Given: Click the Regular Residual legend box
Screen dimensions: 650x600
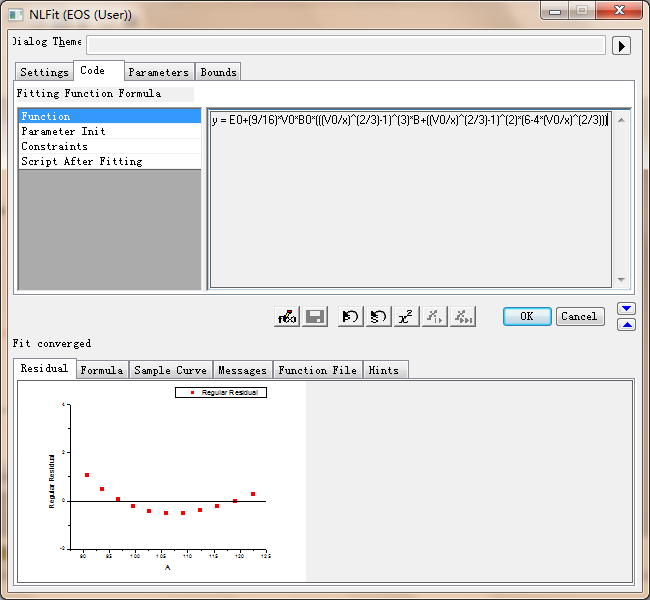Looking at the screenshot, I should pos(221,392).
